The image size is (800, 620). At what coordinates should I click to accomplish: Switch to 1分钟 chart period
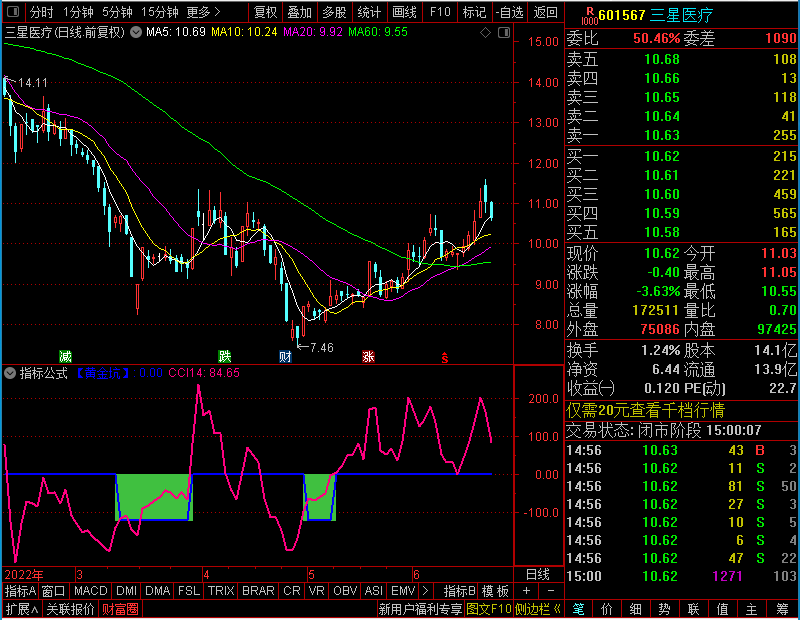click(x=78, y=12)
